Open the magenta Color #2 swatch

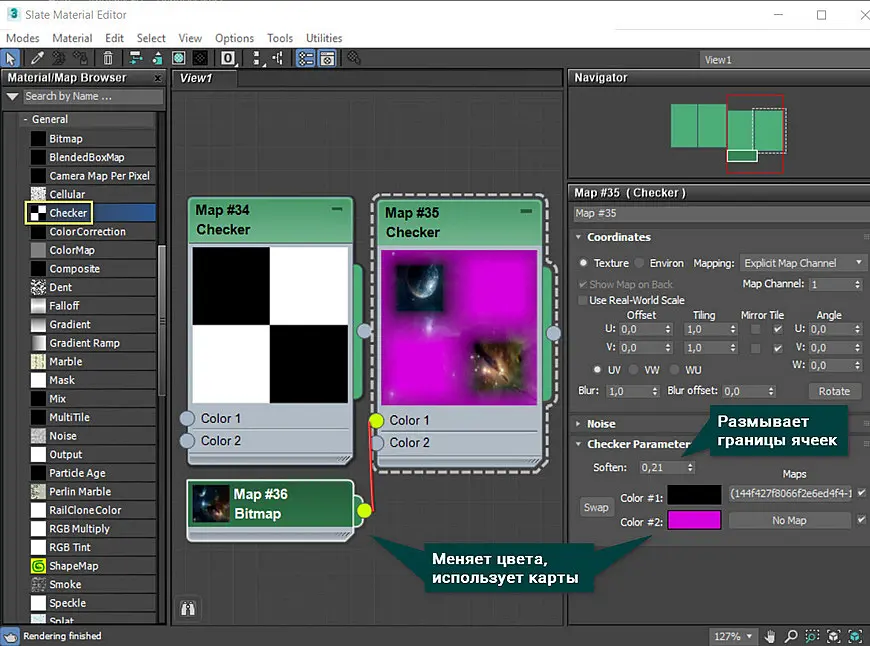(x=694, y=521)
